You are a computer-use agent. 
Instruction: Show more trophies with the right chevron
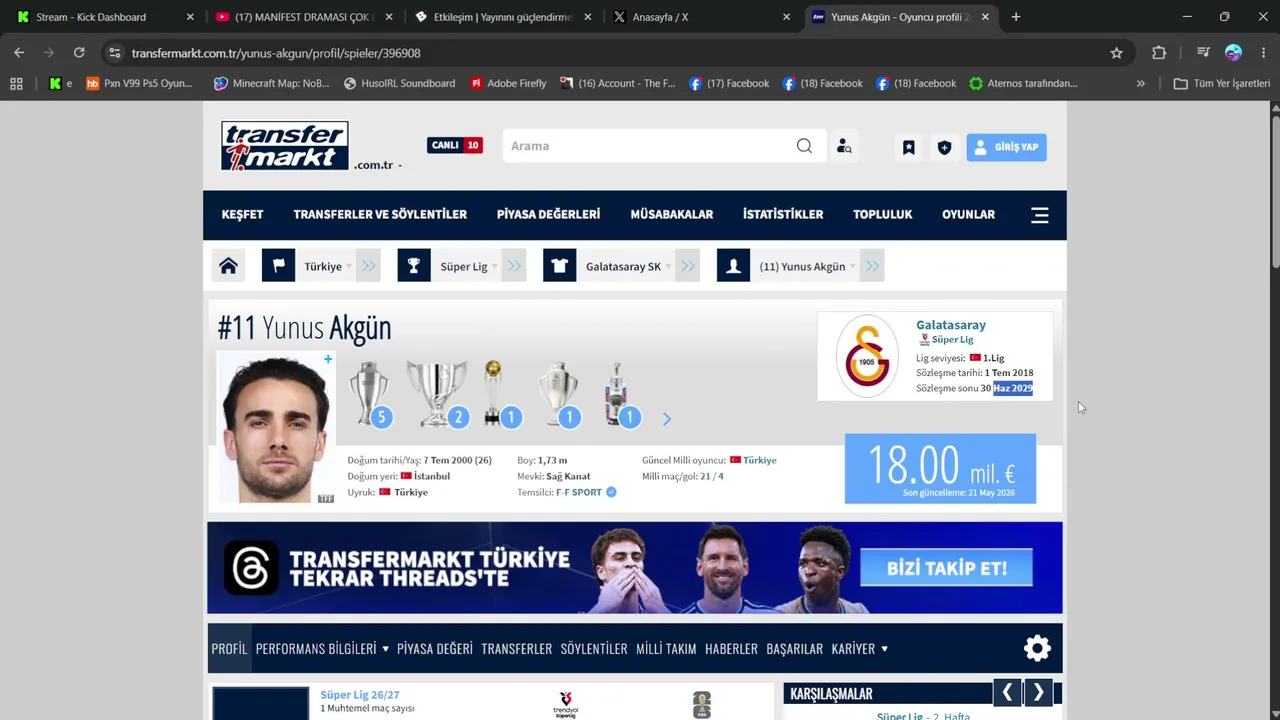pos(667,419)
